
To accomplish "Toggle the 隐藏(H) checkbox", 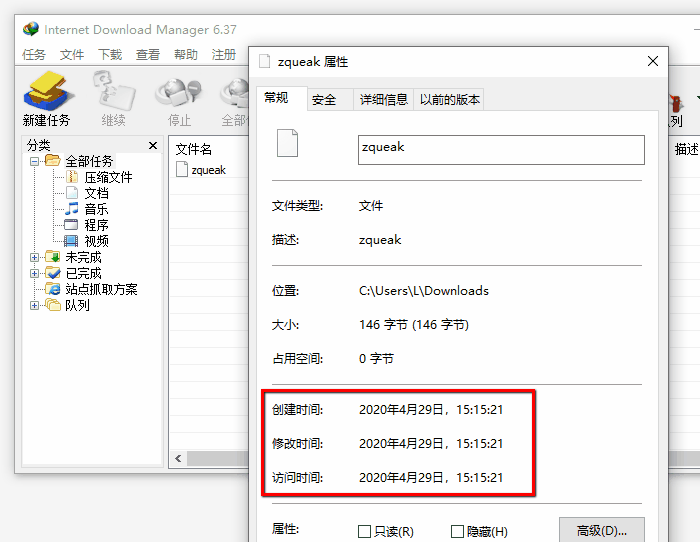I will tap(457, 531).
